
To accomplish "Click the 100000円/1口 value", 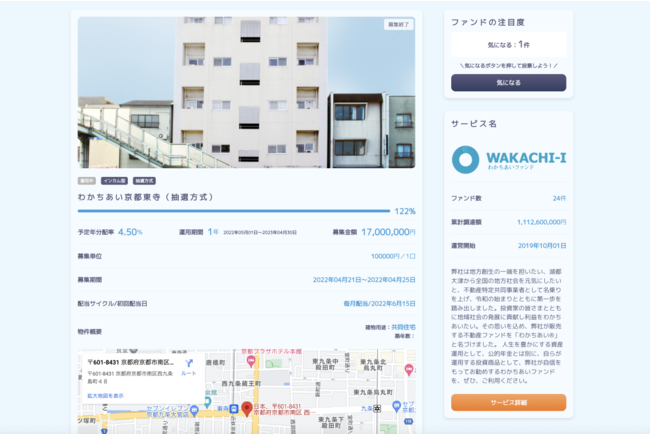I will 393,256.
